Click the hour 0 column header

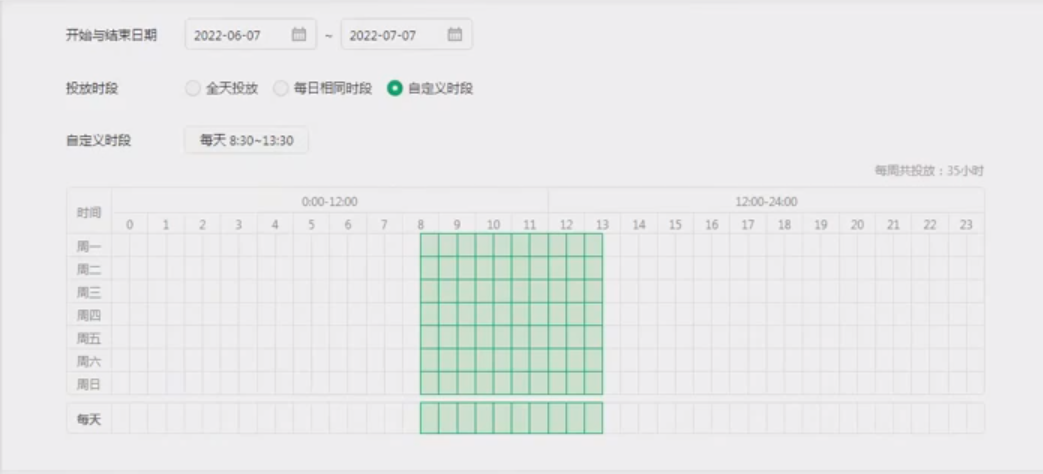click(x=130, y=225)
